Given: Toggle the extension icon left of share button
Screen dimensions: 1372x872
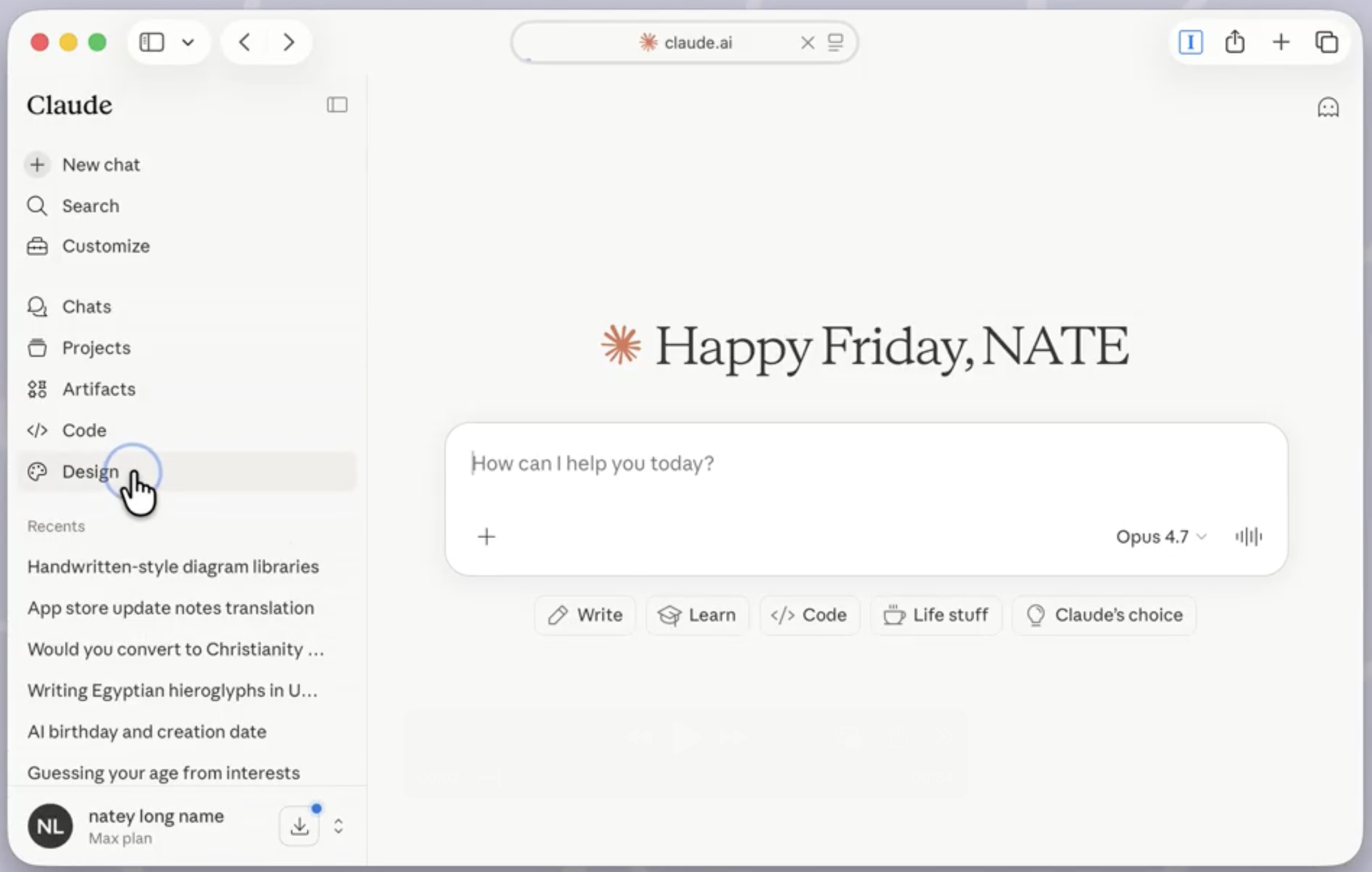Looking at the screenshot, I should pyautogui.click(x=1190, y=41).
